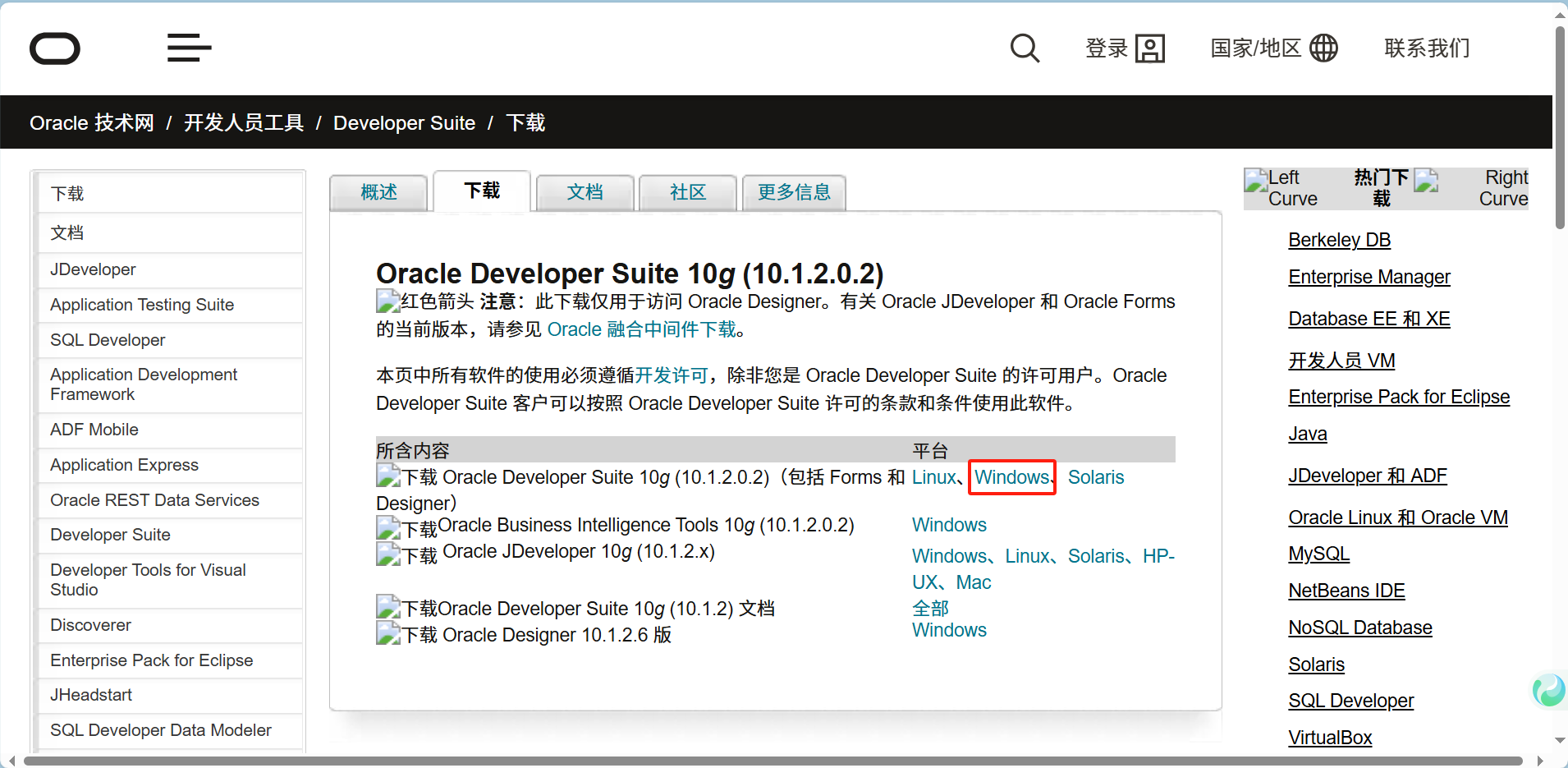Switch to the 文档 tab
This screenshot has height=768, width=1568.
click(585, 192)
